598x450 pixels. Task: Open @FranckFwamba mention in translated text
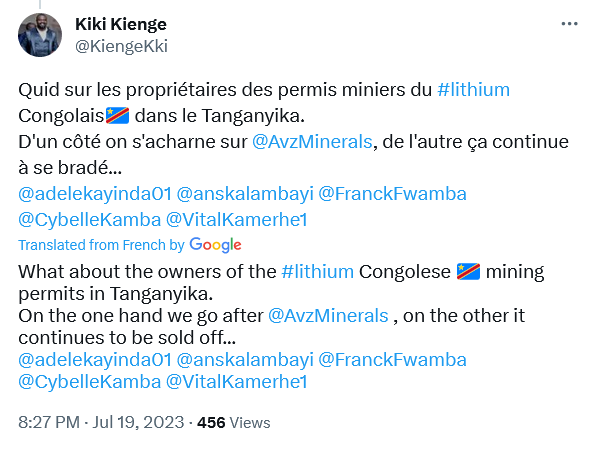392,360
